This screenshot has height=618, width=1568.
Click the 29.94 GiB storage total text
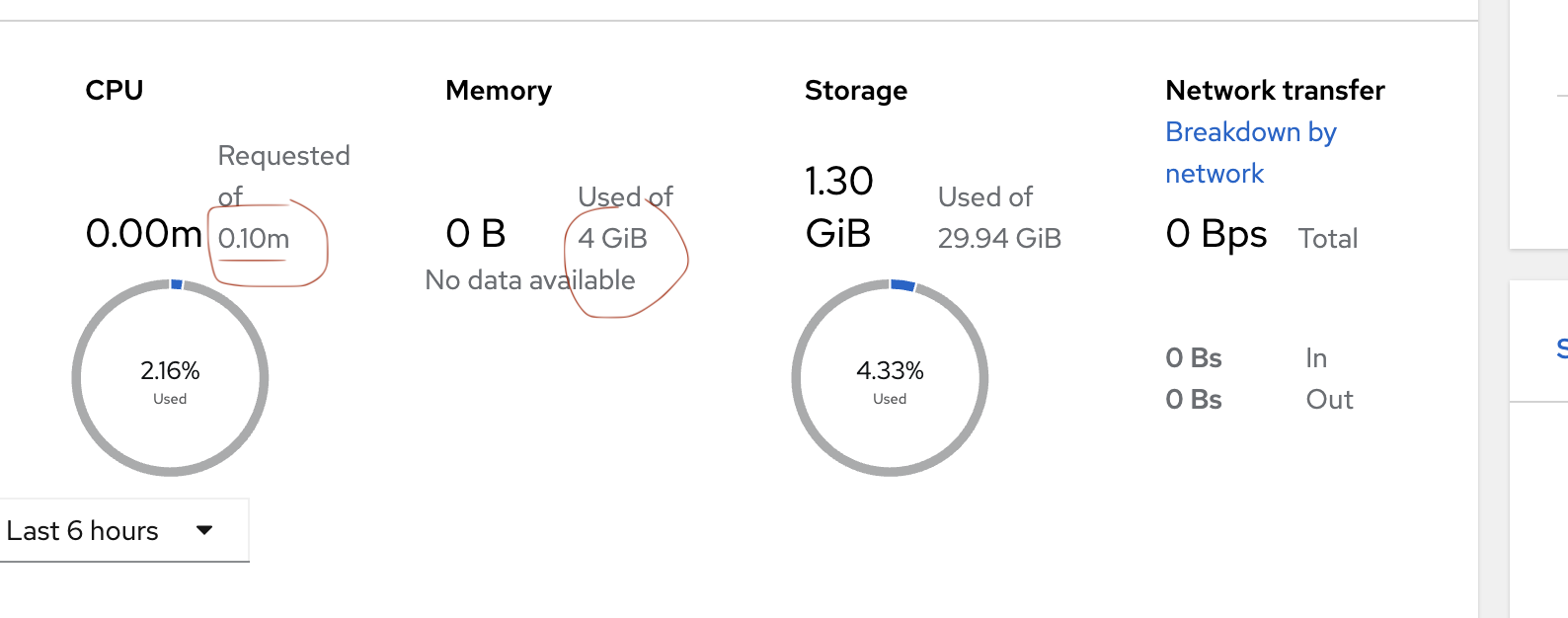(999, 239)
